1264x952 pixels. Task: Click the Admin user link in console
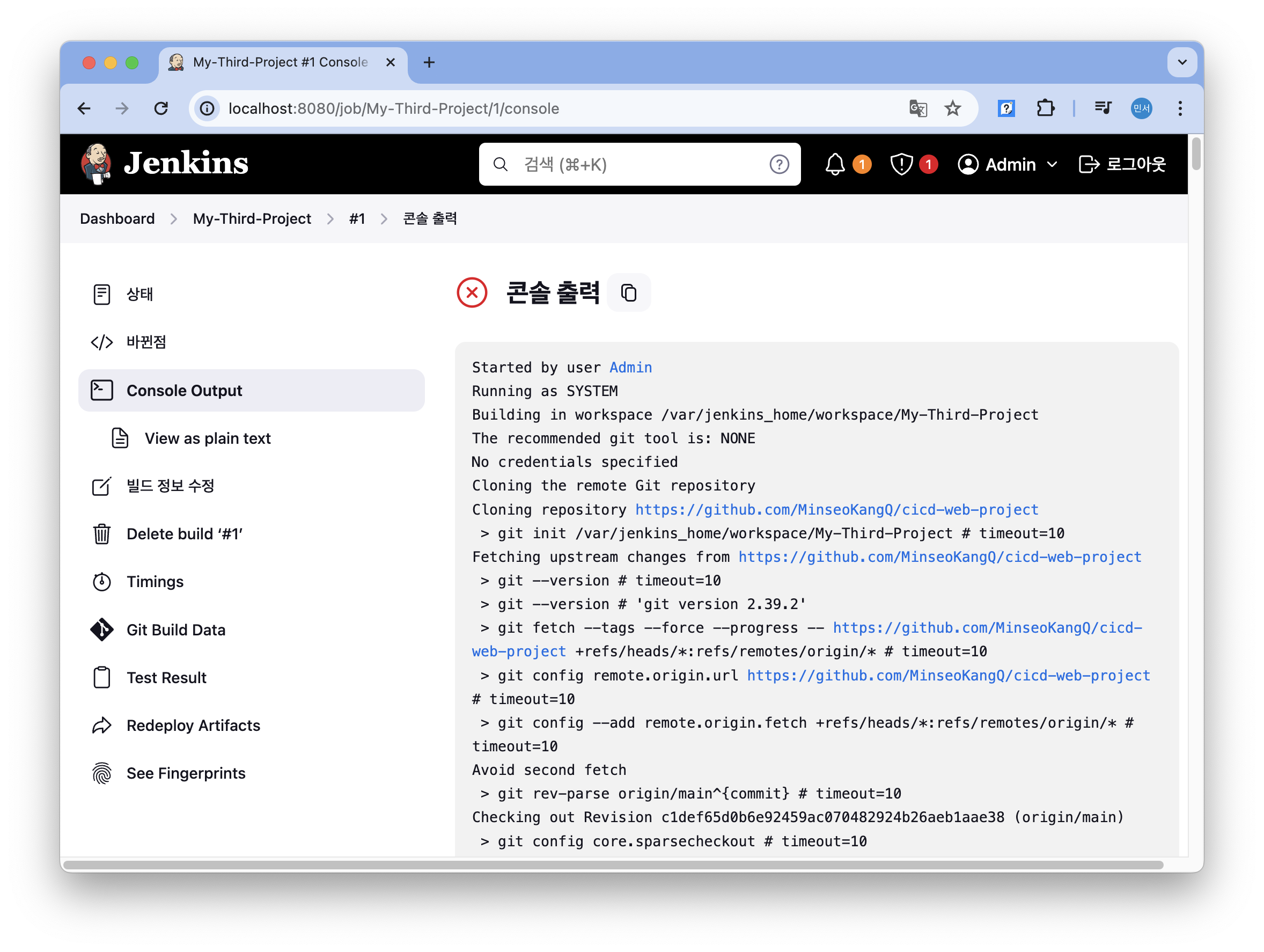click(630, 368)
